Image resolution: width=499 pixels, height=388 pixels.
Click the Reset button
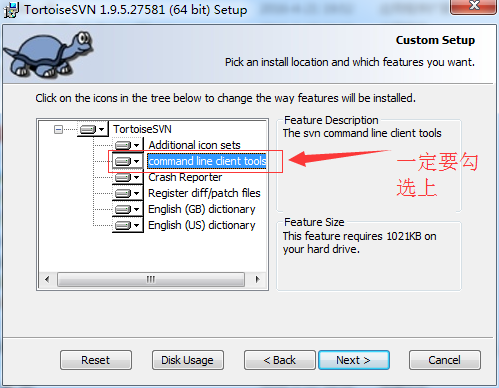pos(96,360)
